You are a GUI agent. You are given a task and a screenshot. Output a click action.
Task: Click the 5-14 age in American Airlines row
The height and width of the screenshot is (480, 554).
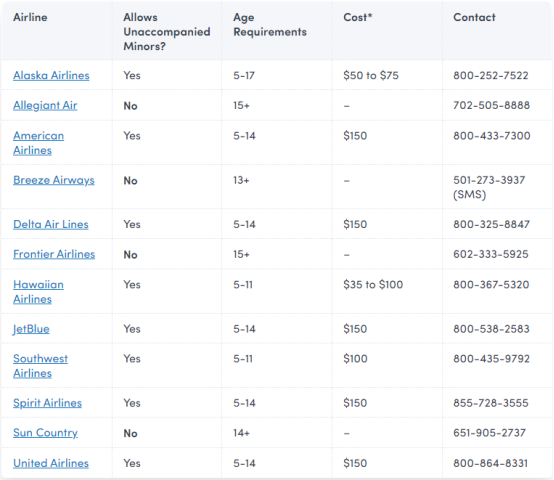[244, 136]
